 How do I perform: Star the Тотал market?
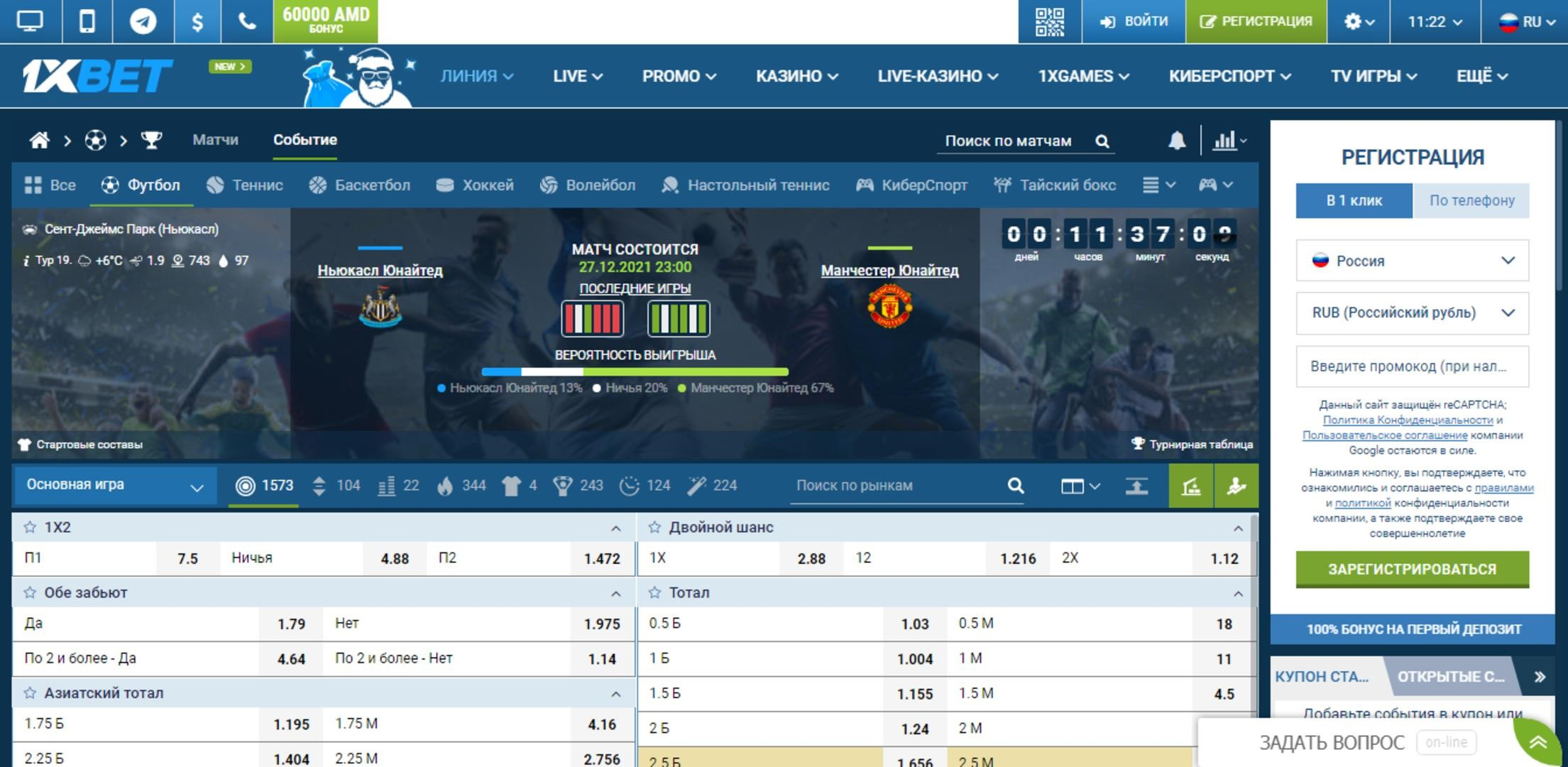[x=654, y=593]
